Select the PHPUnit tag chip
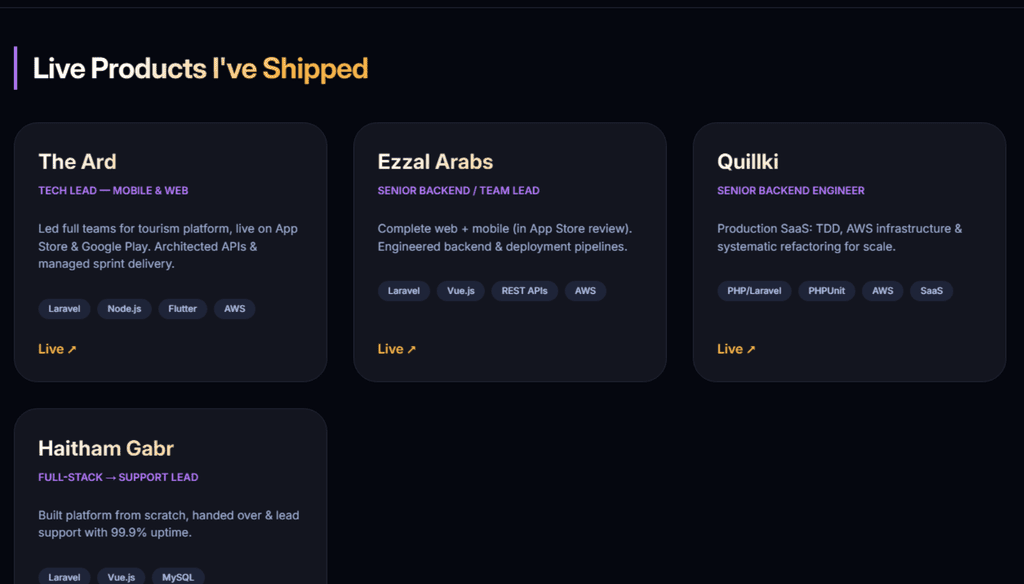This screenshot has height=584, width=1024. pyautogui.click(x=826, y=291)
